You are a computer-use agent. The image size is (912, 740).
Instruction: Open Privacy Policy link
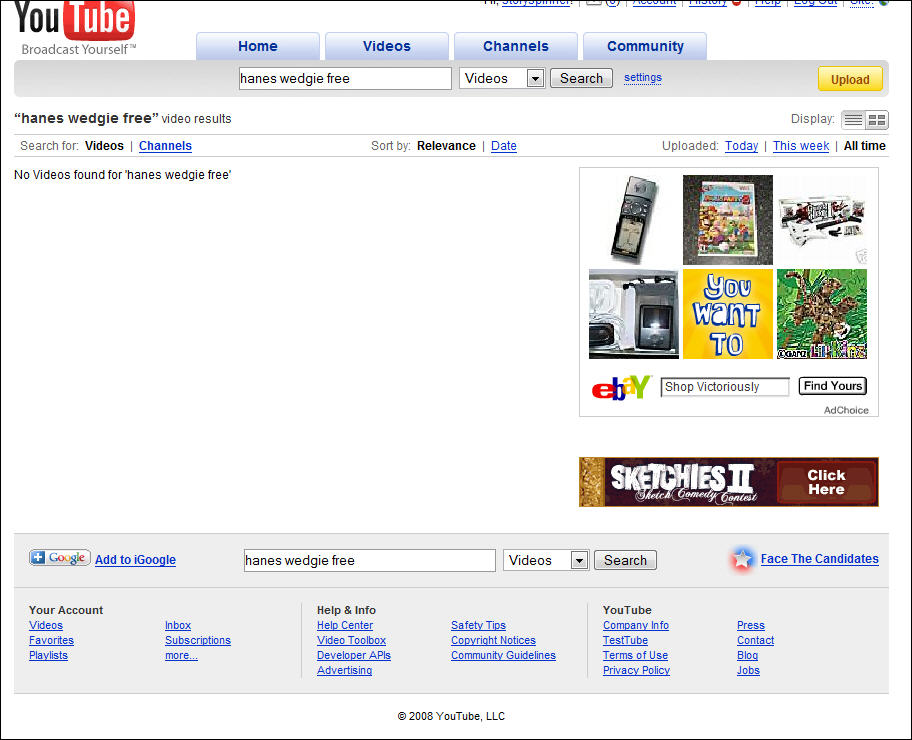636,671
